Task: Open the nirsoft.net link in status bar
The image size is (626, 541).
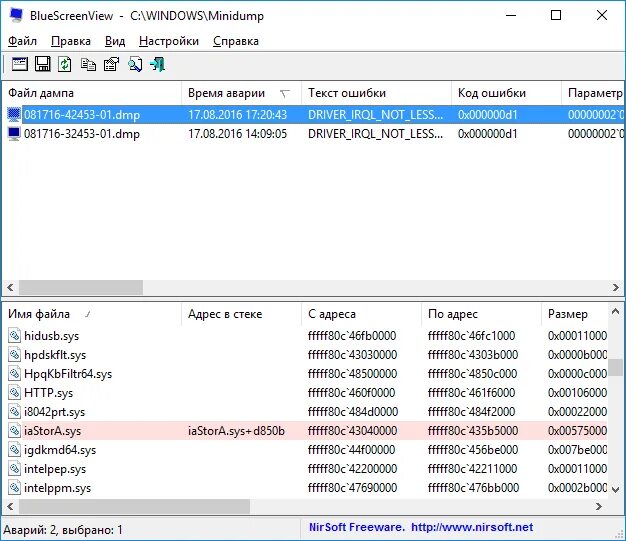Action: [x=472, y=527]
